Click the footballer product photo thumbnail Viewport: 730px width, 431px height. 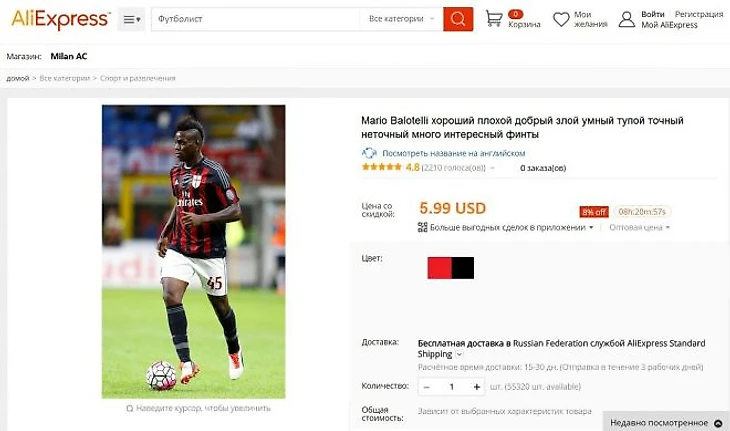194,251
